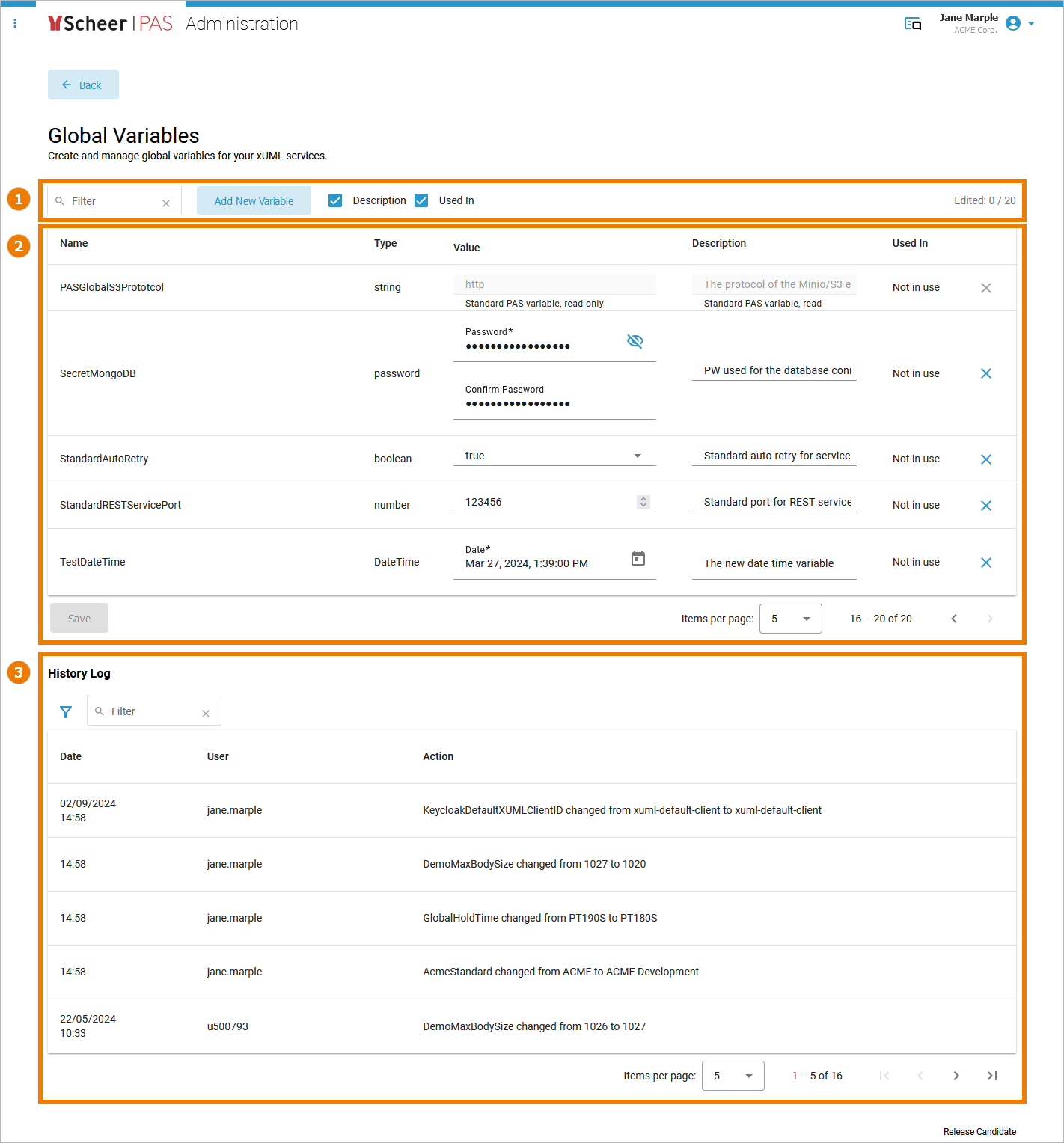Screen dimensions: 1064x1143
Task: Uncheck the Used In checkbox
Action: [421, 200]
